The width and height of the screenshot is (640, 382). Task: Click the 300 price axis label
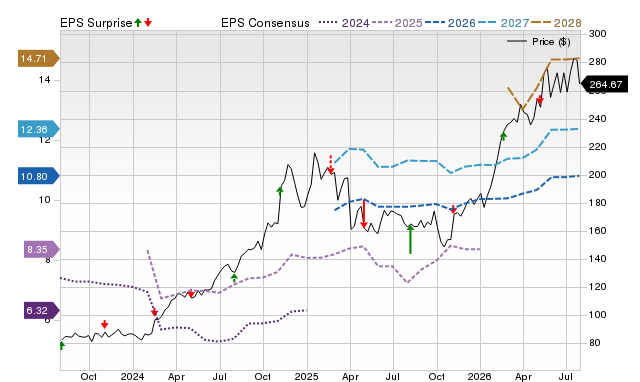[x=597, y=34]
